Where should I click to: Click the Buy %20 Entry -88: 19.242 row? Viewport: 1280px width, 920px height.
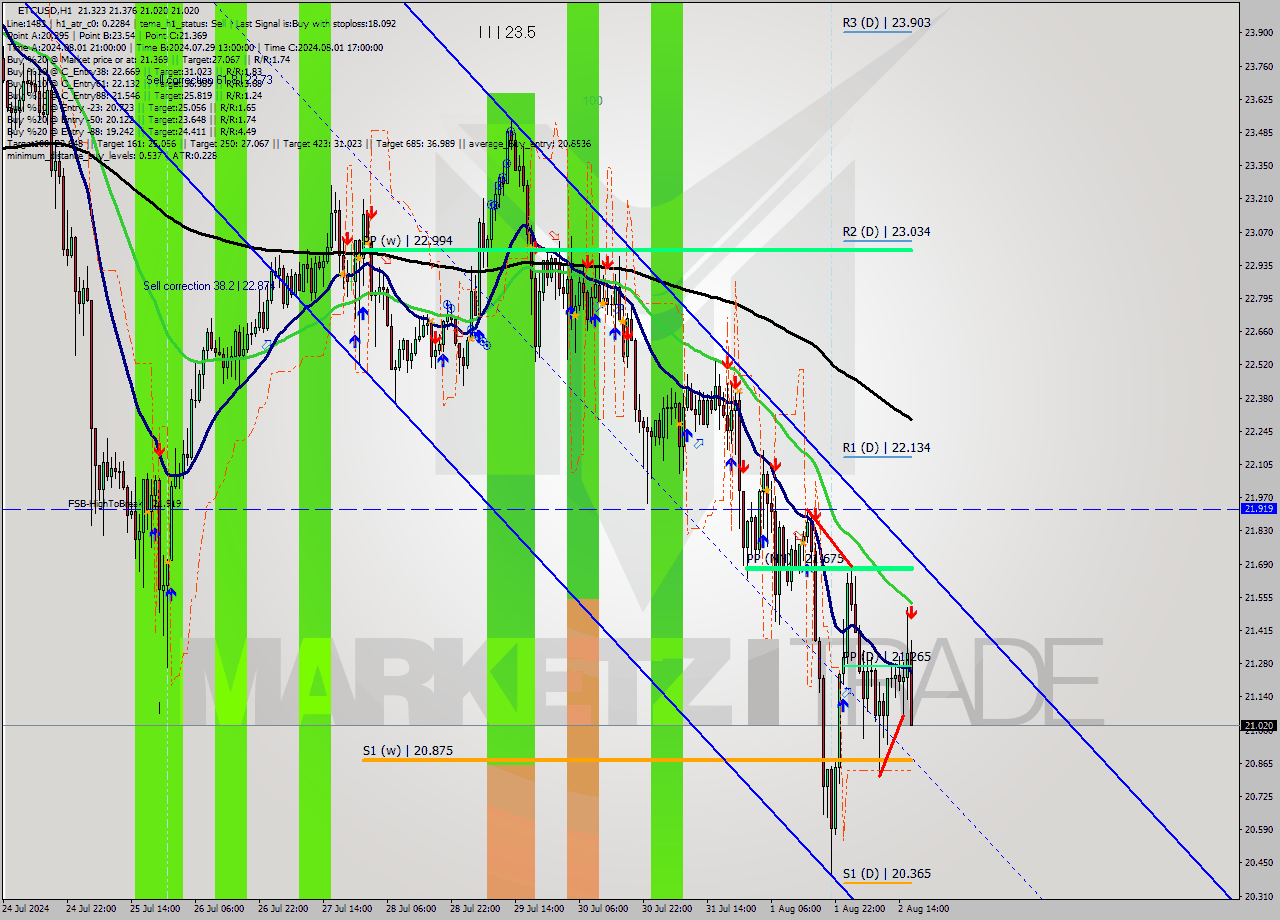tap(134, 131)
